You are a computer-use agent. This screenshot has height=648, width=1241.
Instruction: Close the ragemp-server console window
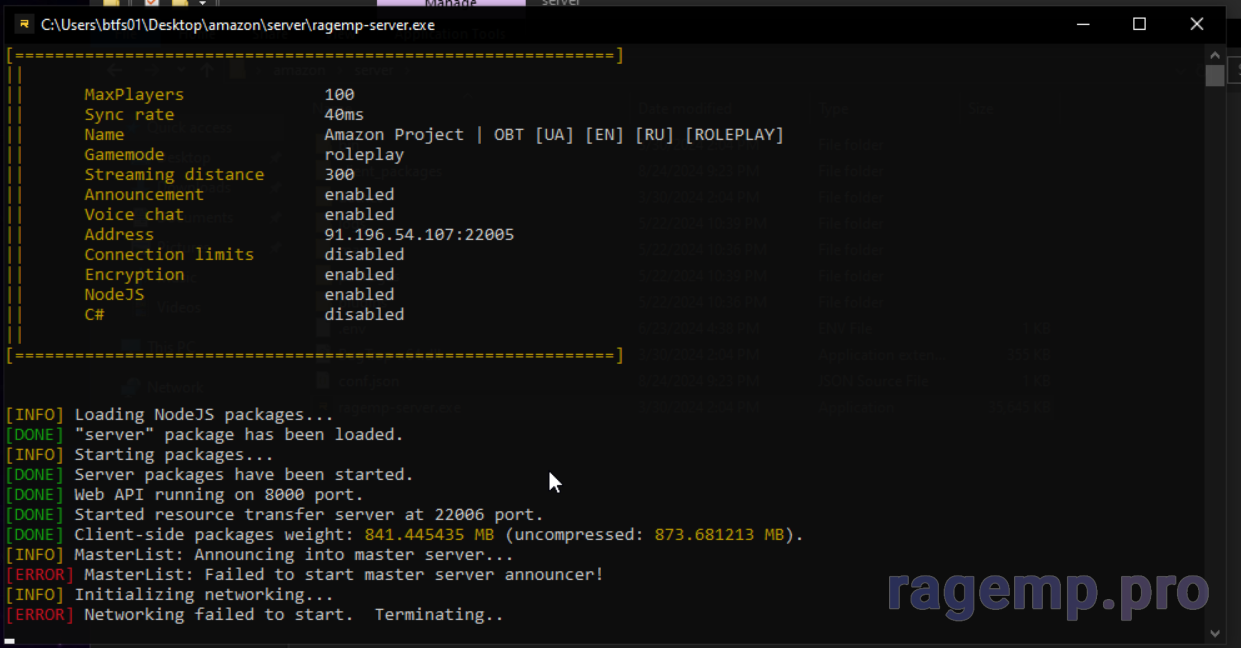(x=1197, y=25)
